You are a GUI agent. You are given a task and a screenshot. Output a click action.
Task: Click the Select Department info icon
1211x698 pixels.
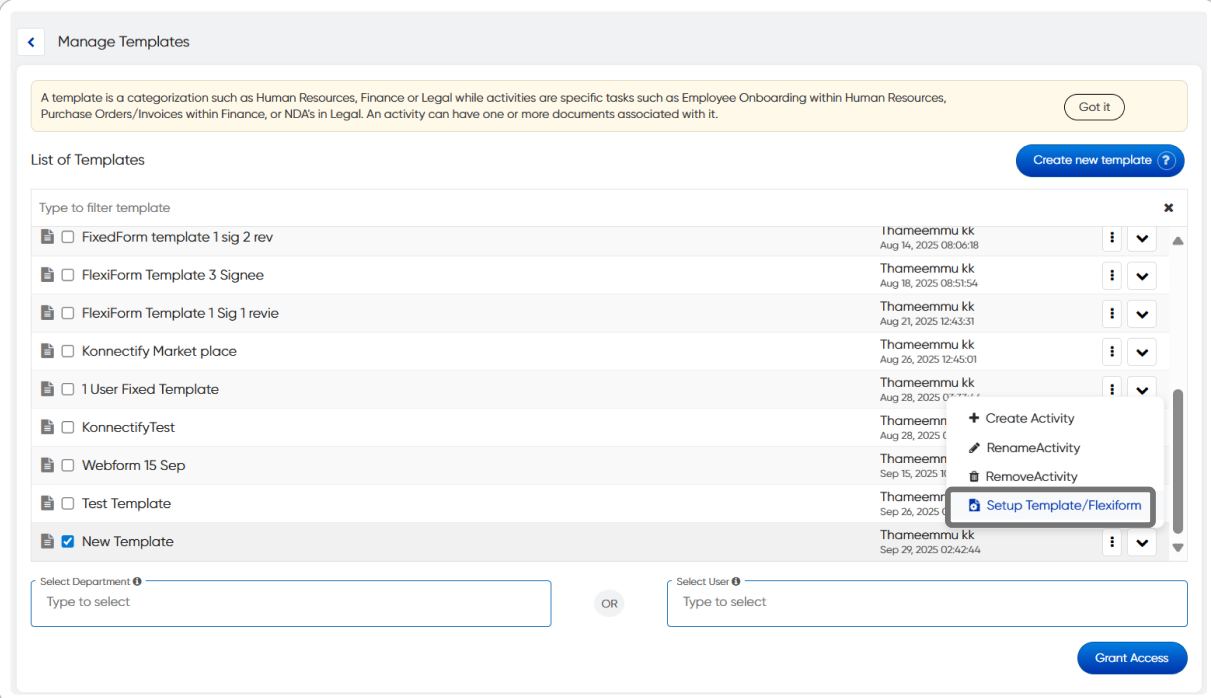pos(137,581)
